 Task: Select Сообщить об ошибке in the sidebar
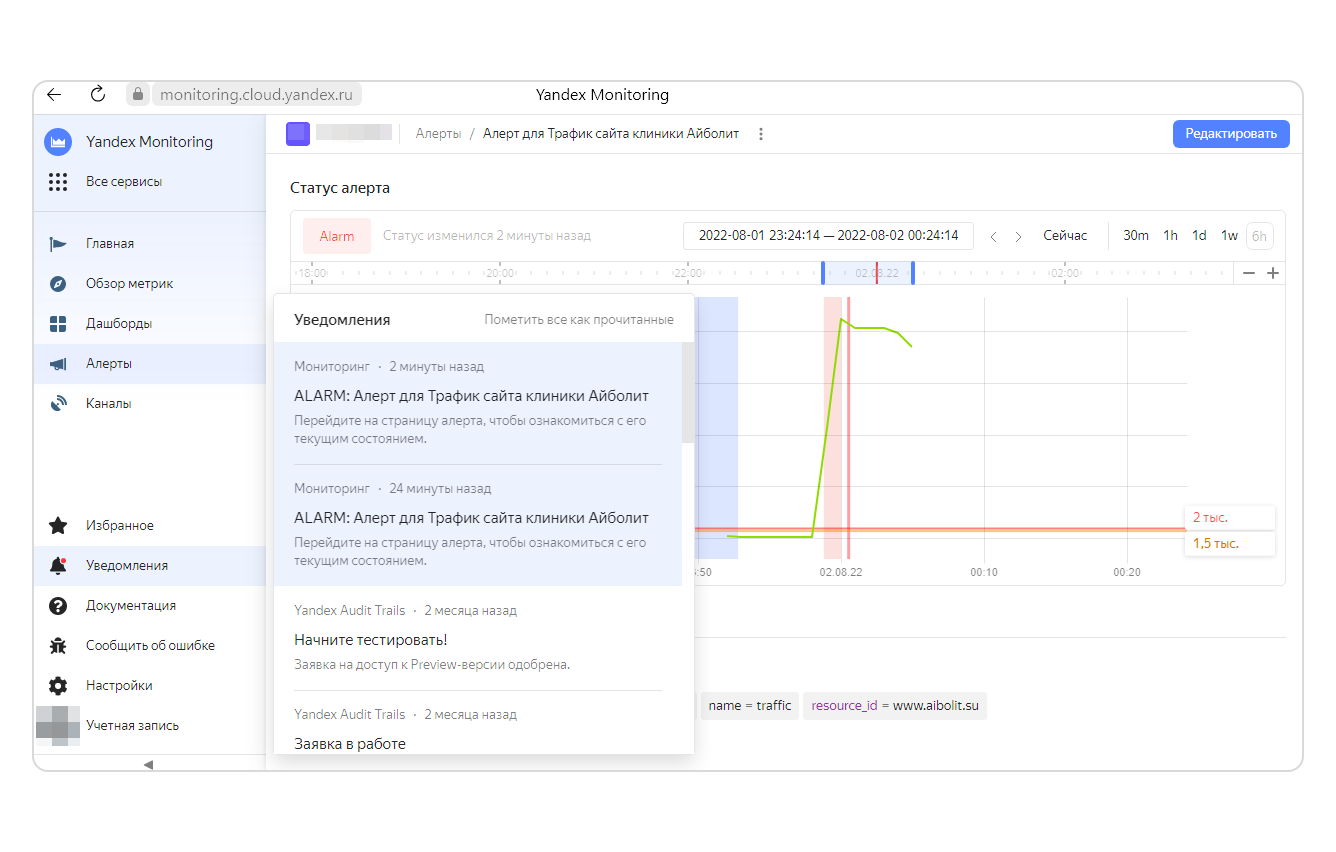coord(149,646)
